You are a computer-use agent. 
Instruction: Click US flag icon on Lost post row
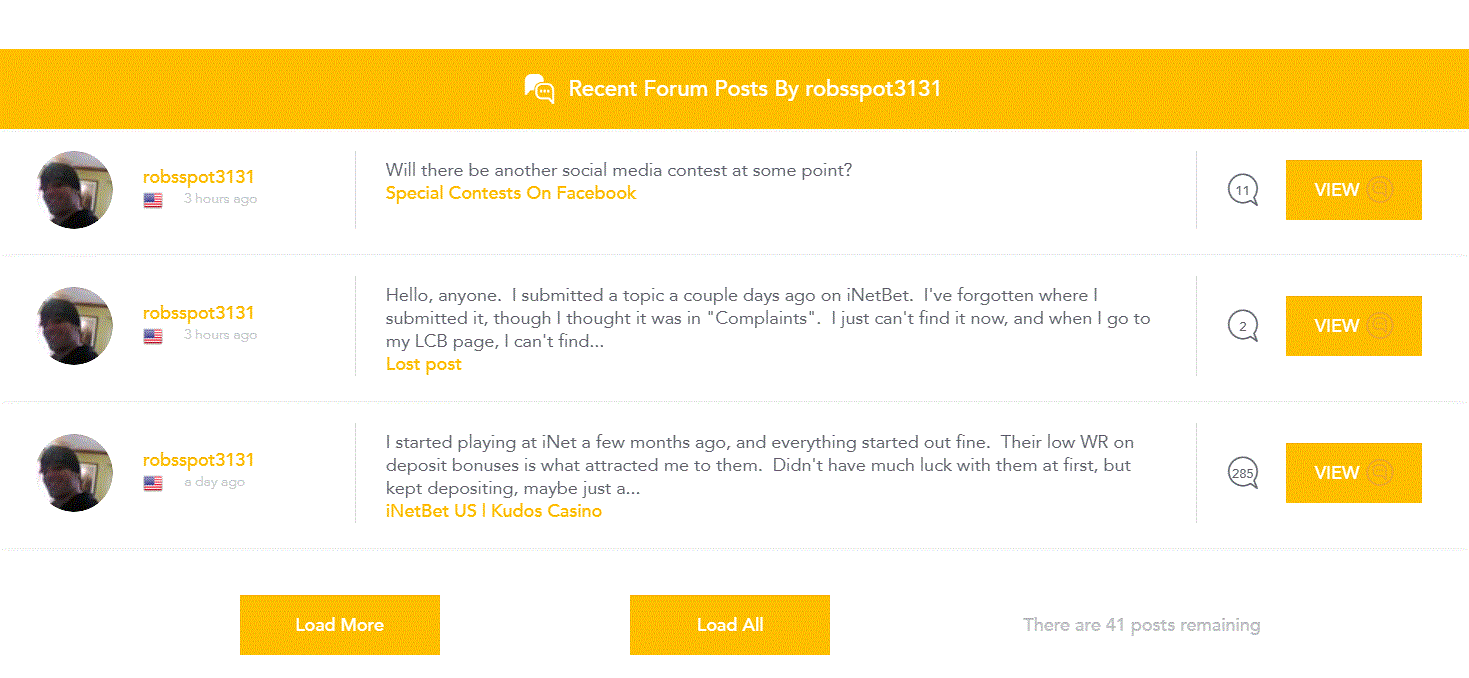tap(153, 336)
